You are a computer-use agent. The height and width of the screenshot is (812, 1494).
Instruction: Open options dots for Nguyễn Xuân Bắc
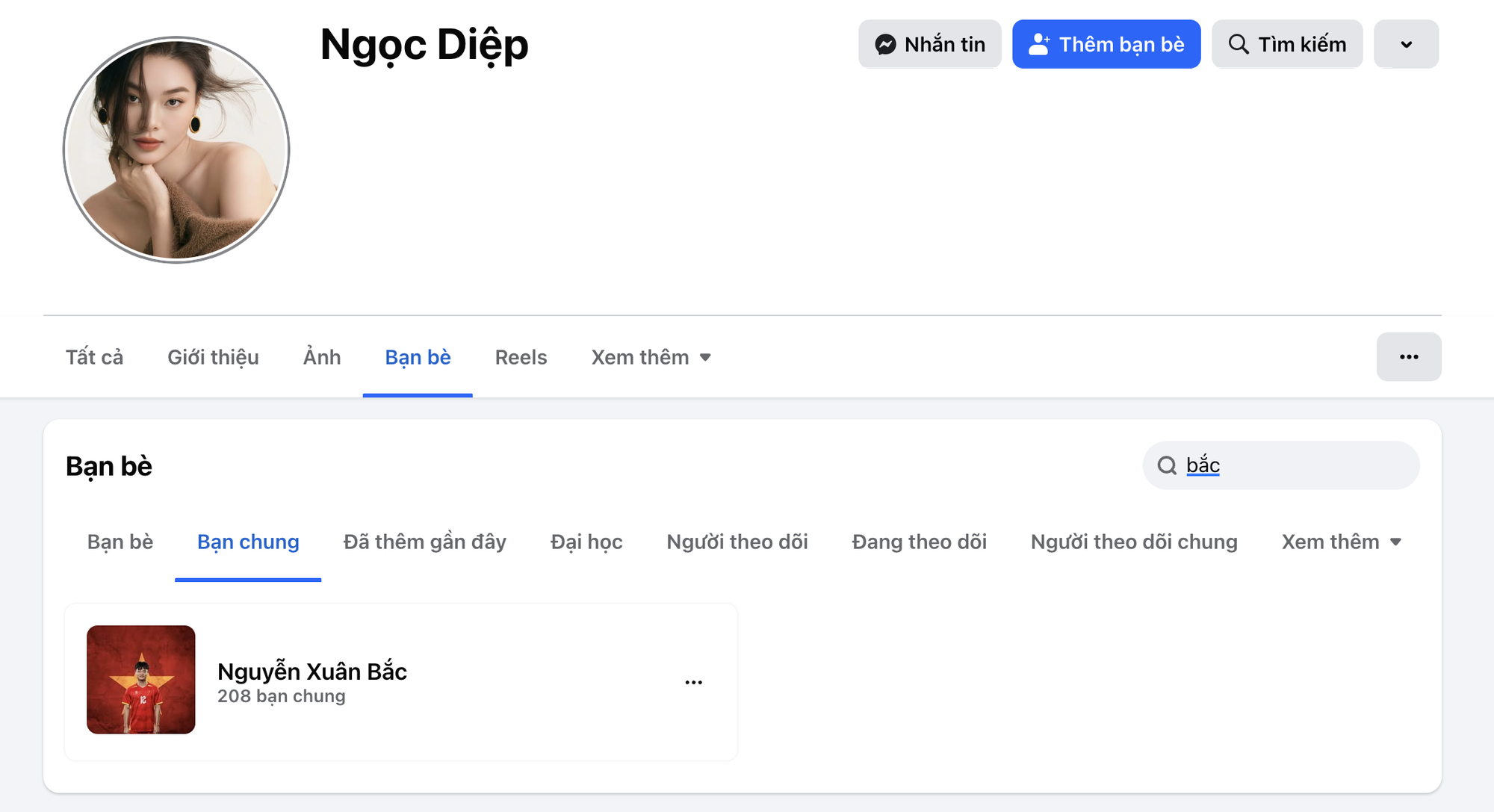pyautogui.click(x=693, y=682)
